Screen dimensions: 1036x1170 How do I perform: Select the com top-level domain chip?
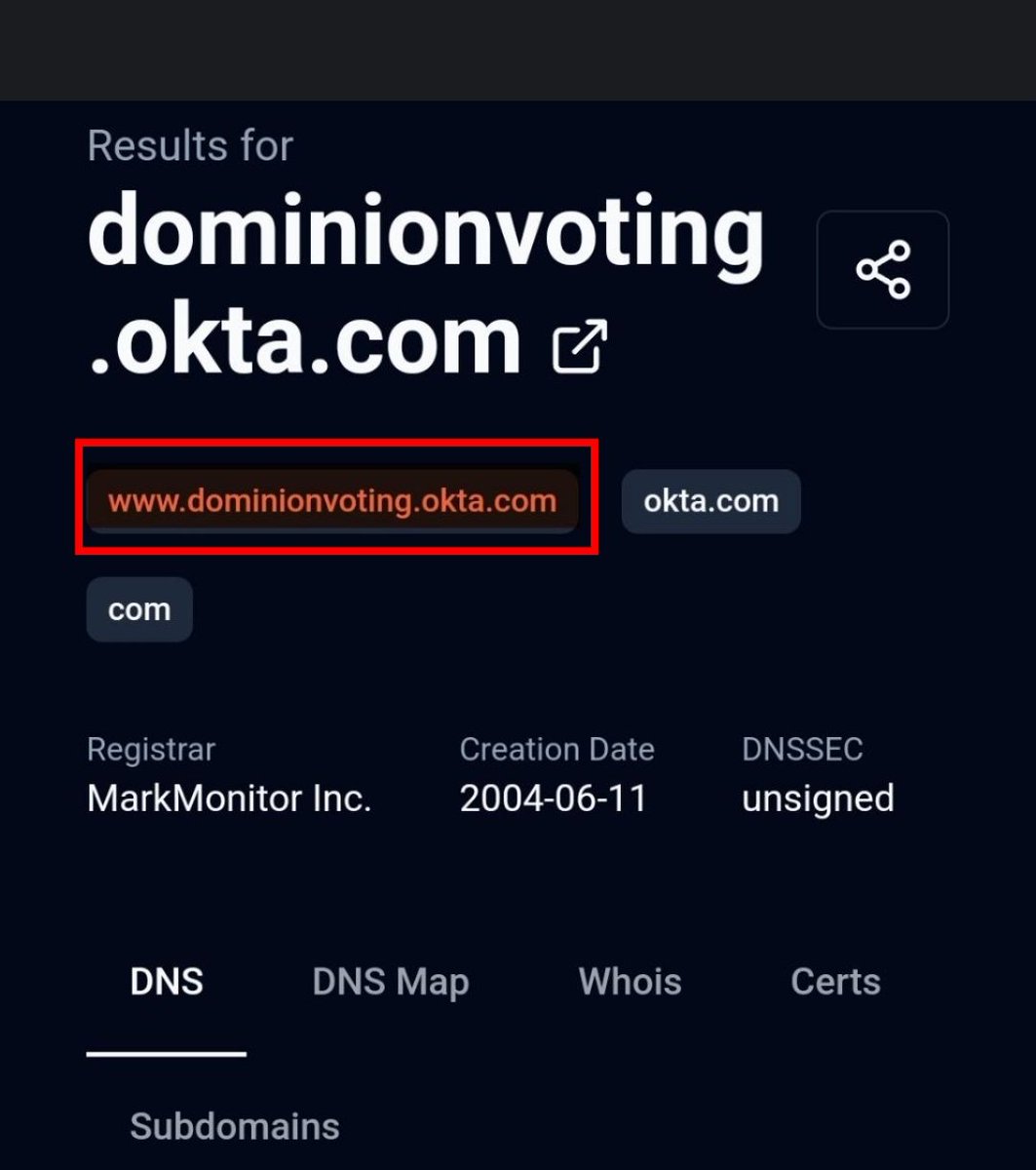coord(139,609)
